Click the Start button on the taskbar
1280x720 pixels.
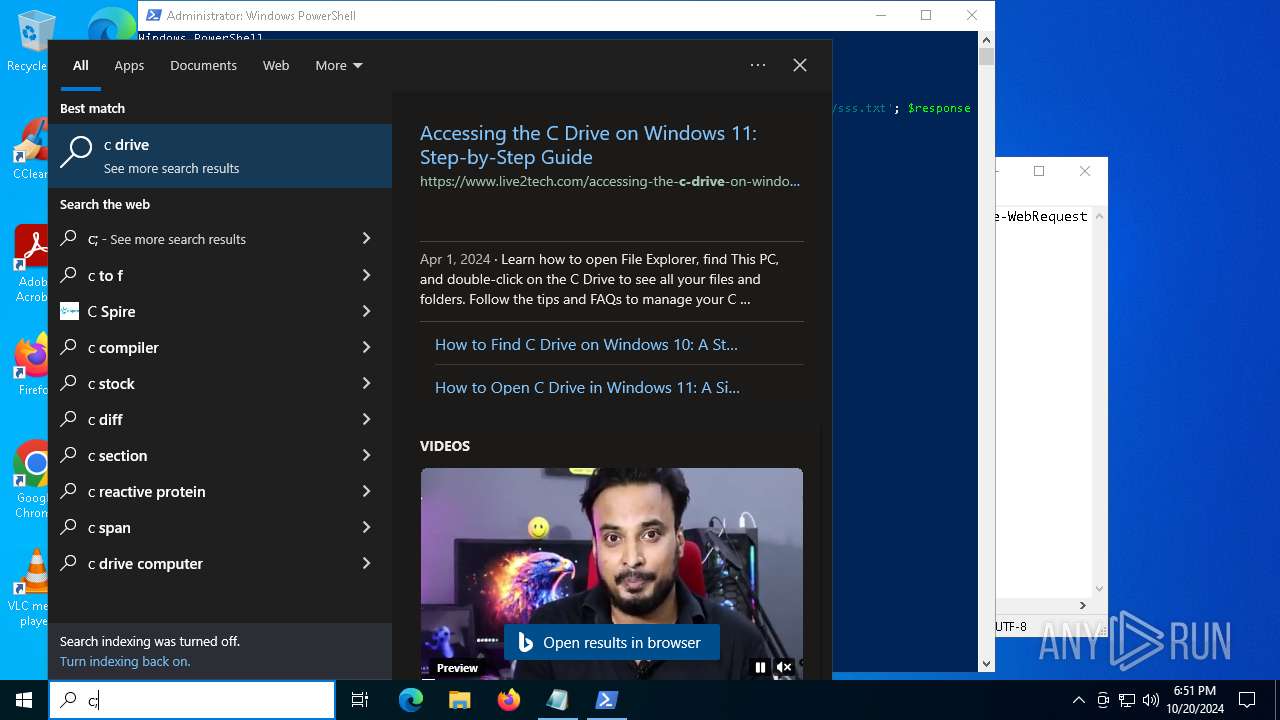click(x=24, y=700)
